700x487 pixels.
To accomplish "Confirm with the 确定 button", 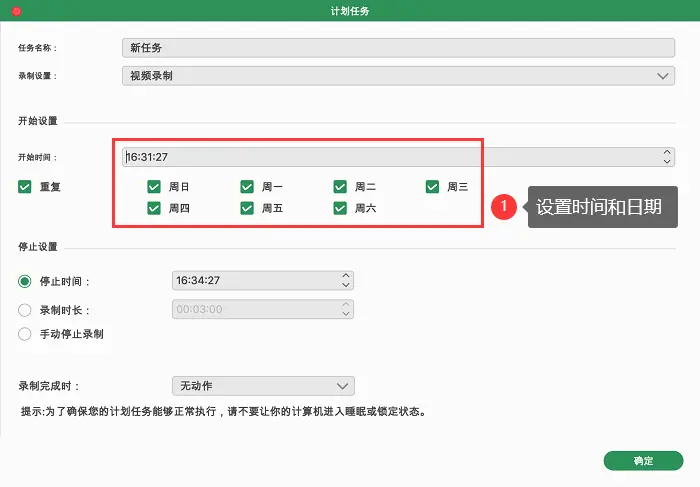I will 643,461.
